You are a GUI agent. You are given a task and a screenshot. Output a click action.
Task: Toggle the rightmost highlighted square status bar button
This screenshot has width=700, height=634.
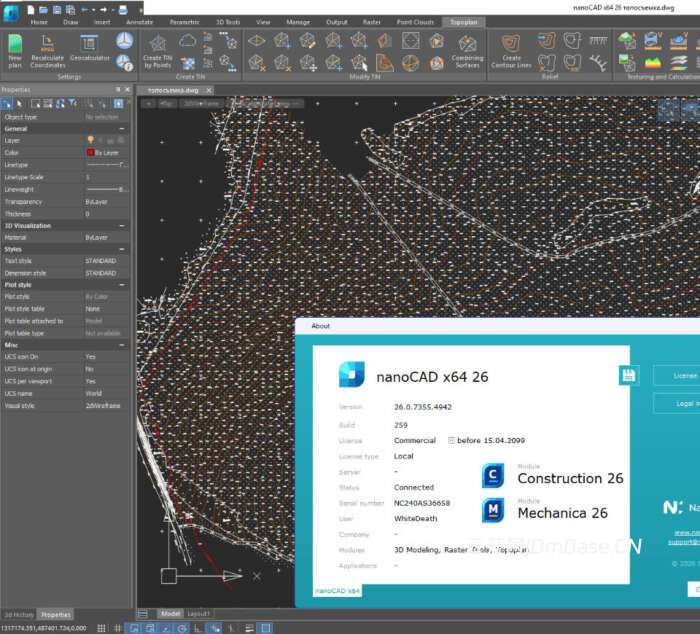click(x=266, y=628)
